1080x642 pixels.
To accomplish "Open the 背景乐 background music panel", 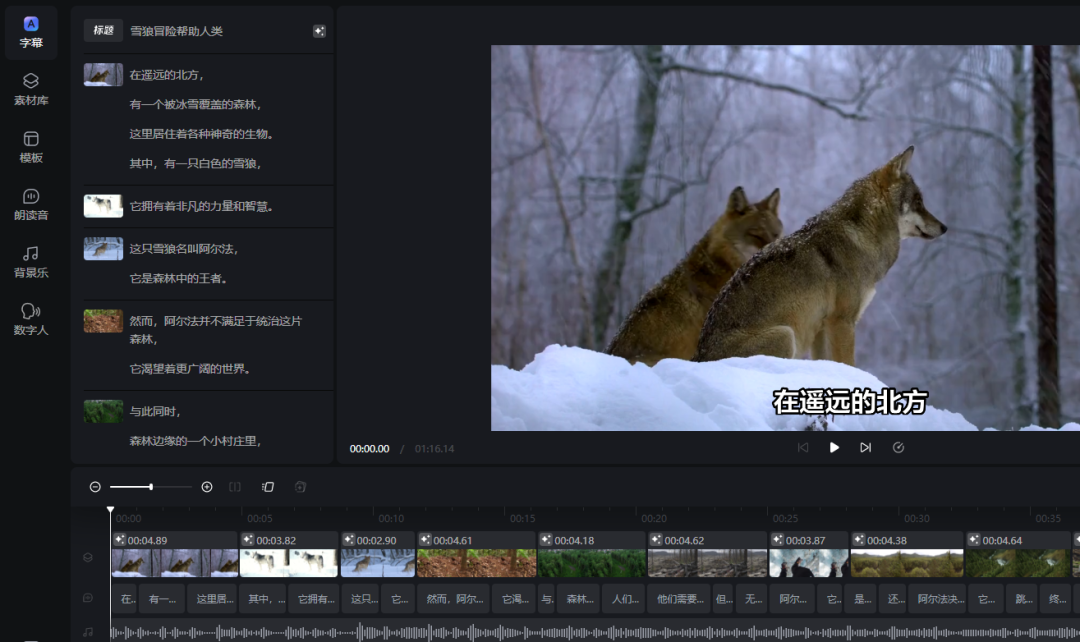I will click(x=31, y=262).
